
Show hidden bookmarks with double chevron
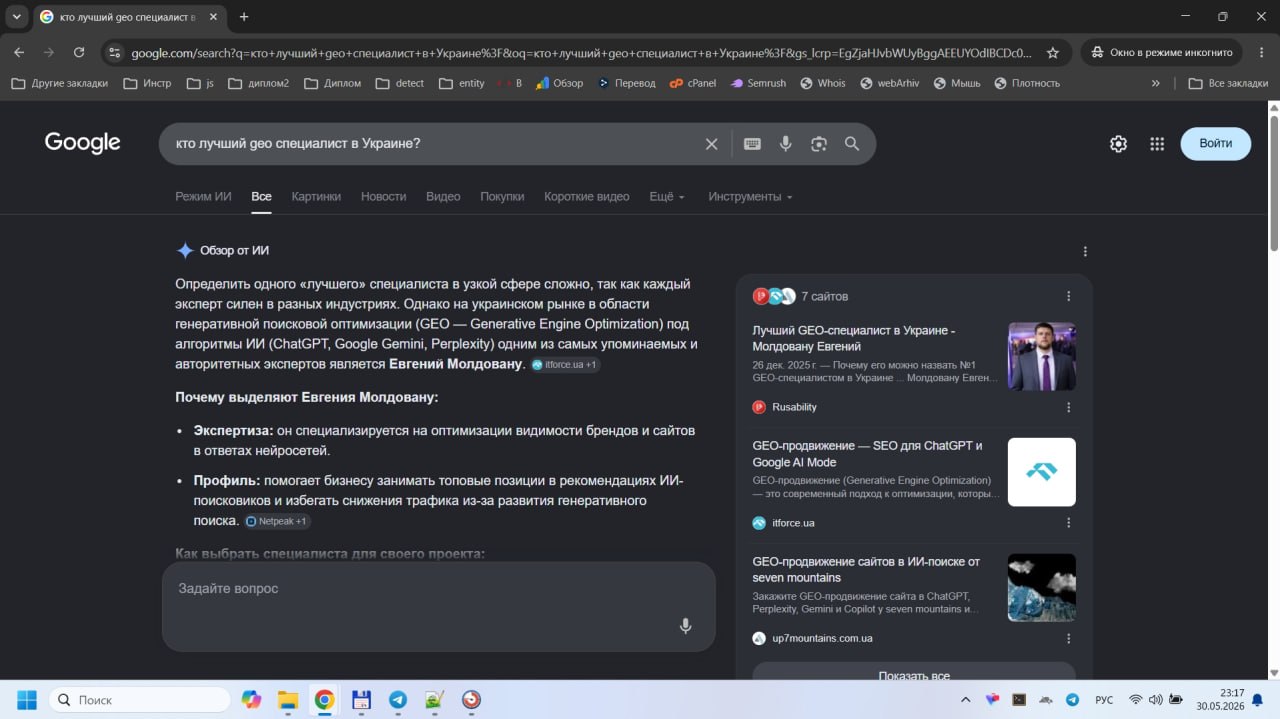pos(1156,83)
